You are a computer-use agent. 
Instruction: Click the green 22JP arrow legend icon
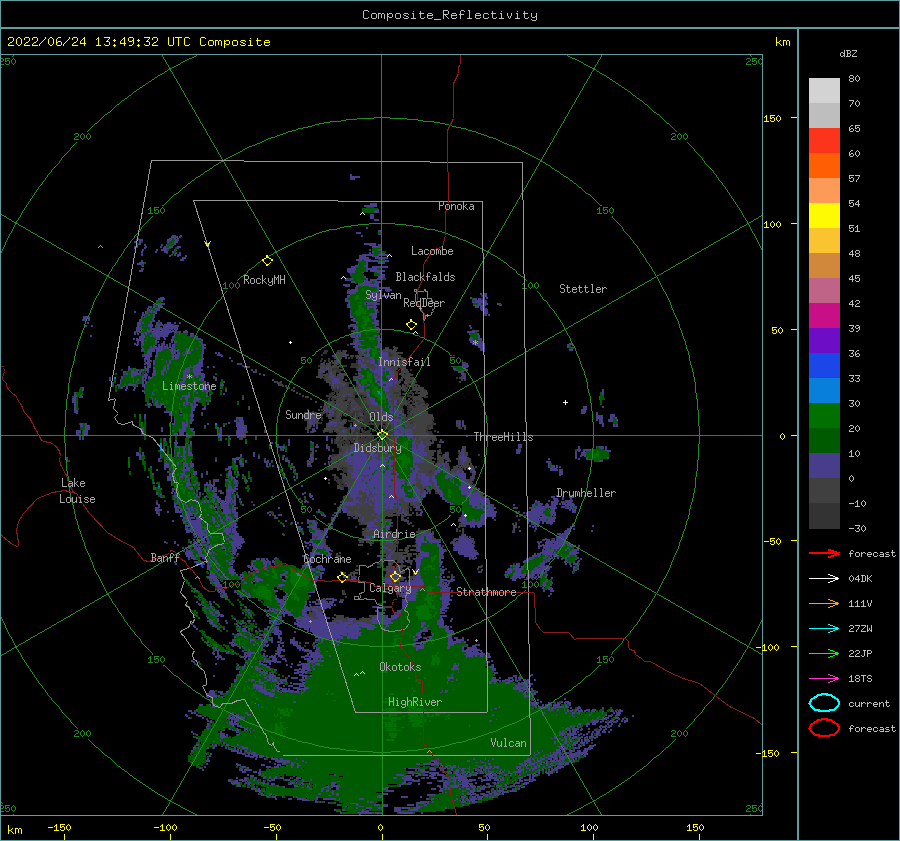(824, 653)
